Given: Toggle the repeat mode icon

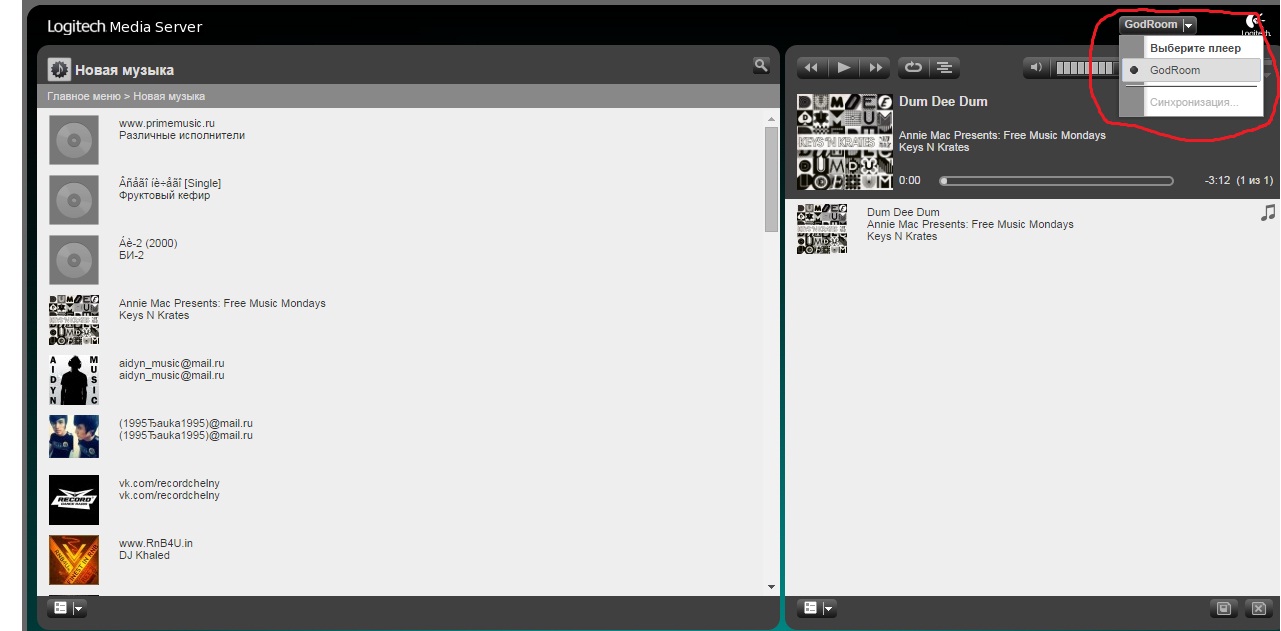Looking at the screenshot, I should [x=913, y=68].
